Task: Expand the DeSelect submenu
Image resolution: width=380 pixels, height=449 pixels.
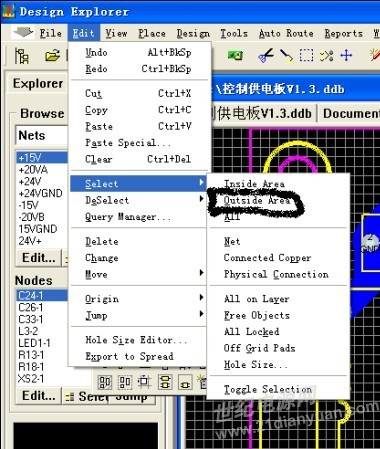Action: click(x=138, y=200)
